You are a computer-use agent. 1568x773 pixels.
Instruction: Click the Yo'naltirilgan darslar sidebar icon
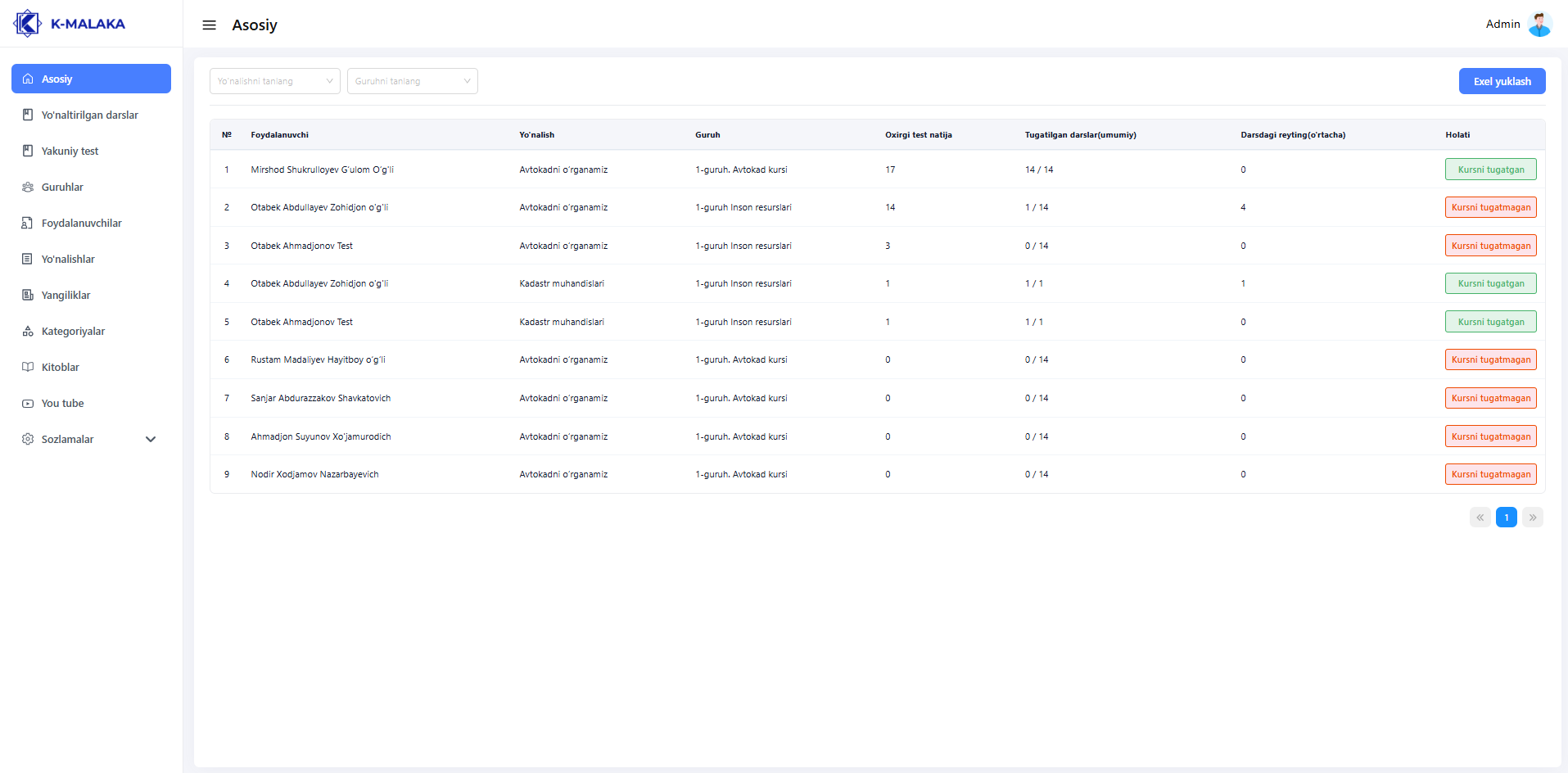click(28, 115)
